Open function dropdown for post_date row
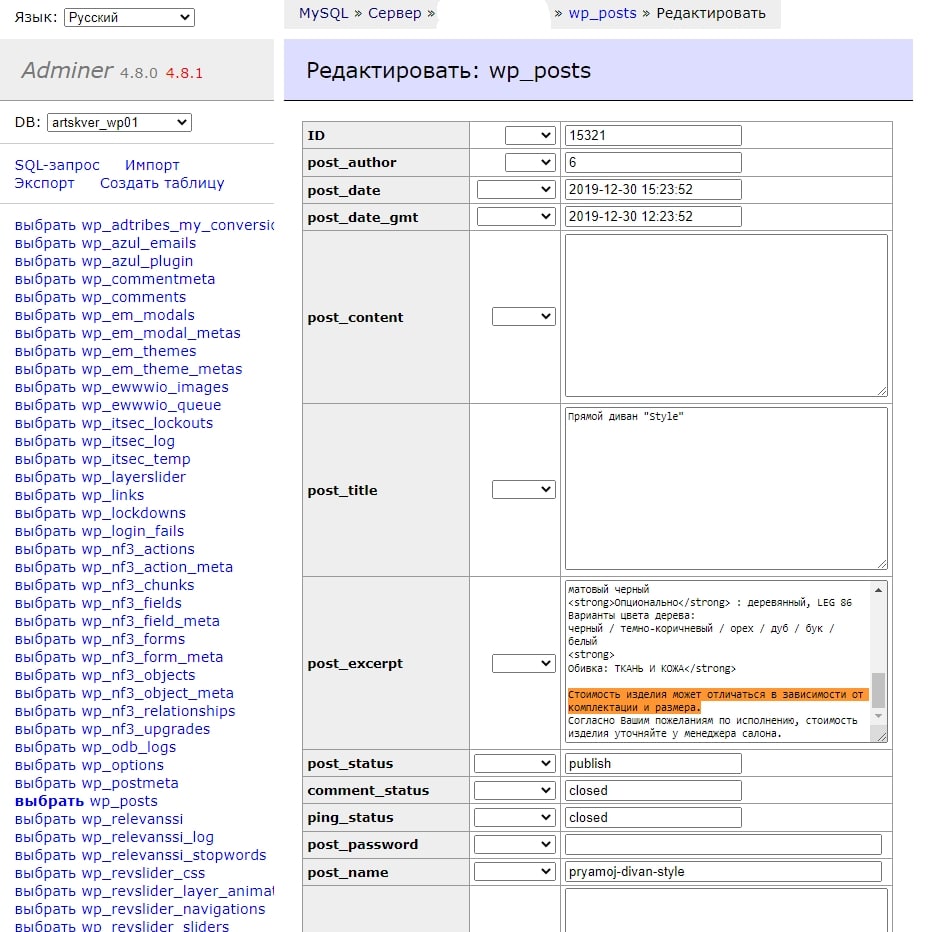The image size is (939, 932). pos(516,190)
